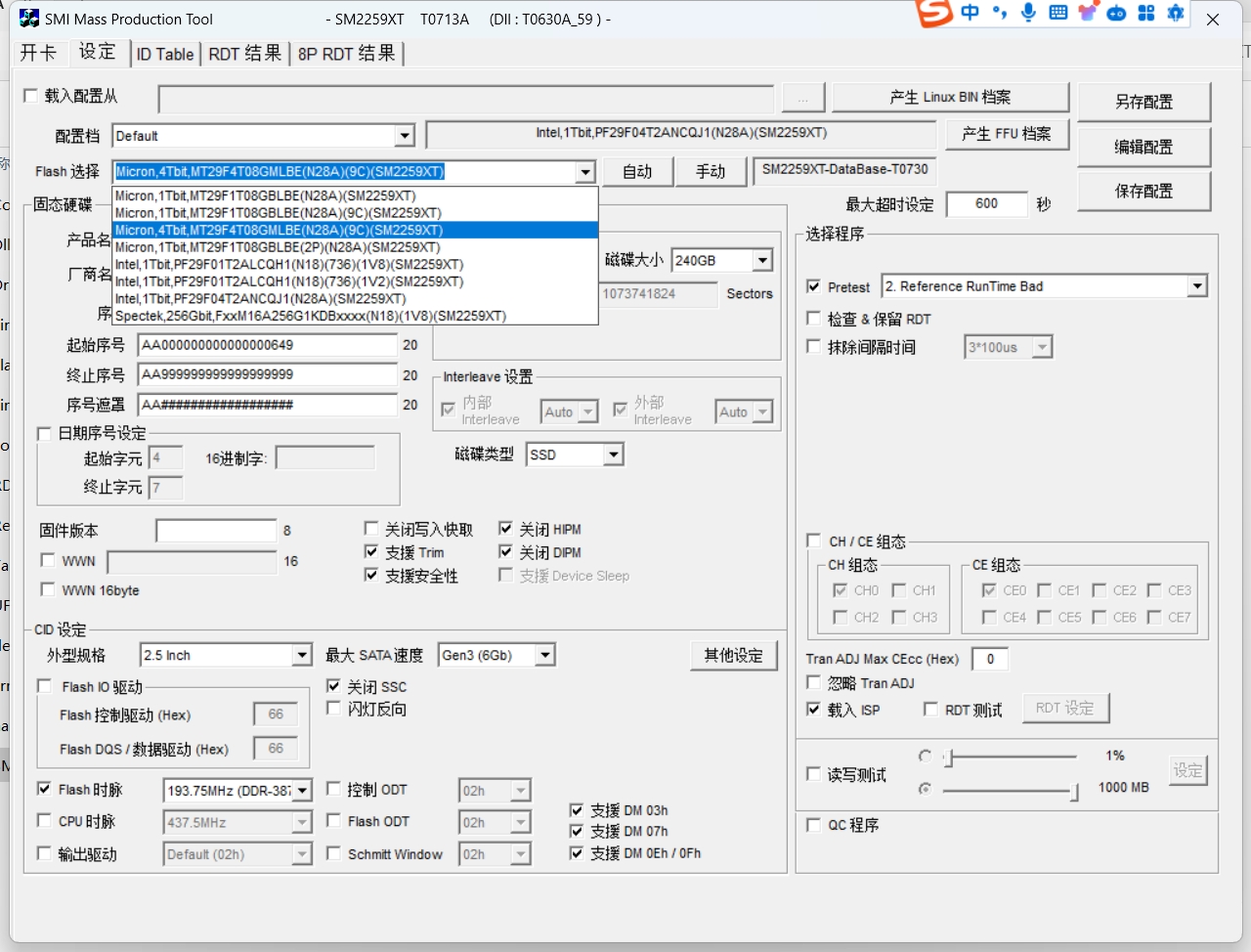Toggle 关闭 SSC checkbox
Screen dimensions: 1251x952
click(x=333, y=686)
